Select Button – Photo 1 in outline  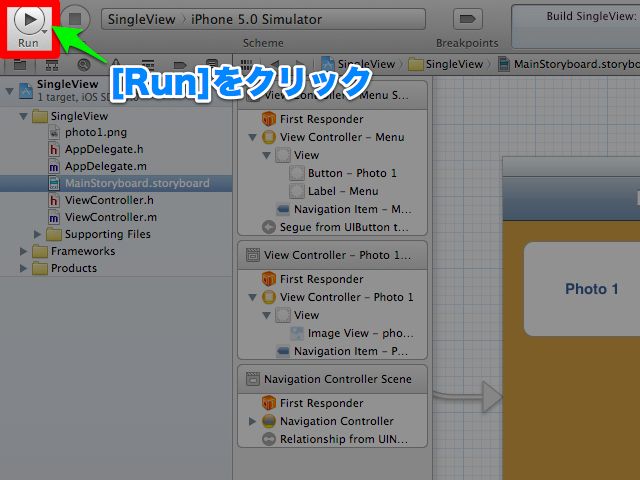pyautogui.click(x=343, y=173)
